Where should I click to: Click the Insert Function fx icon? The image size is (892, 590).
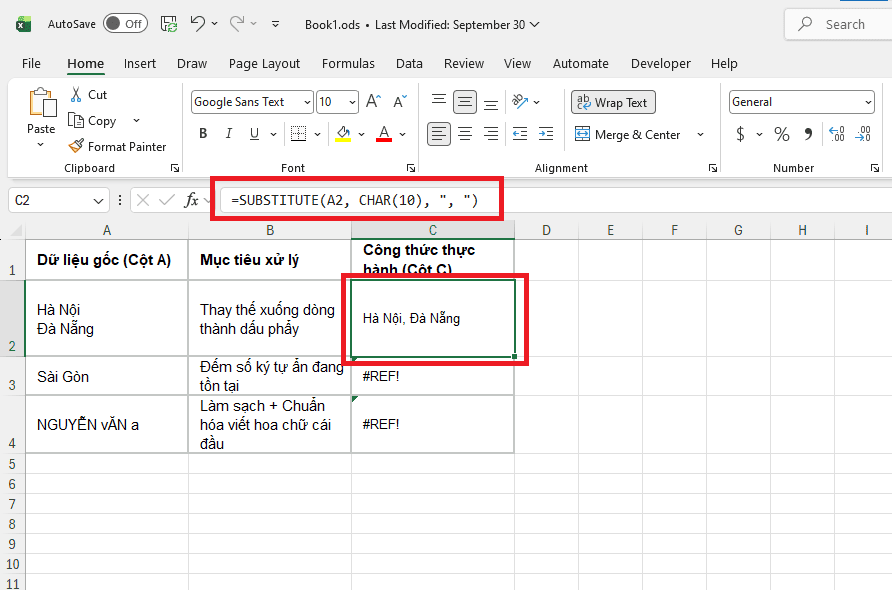191,200
